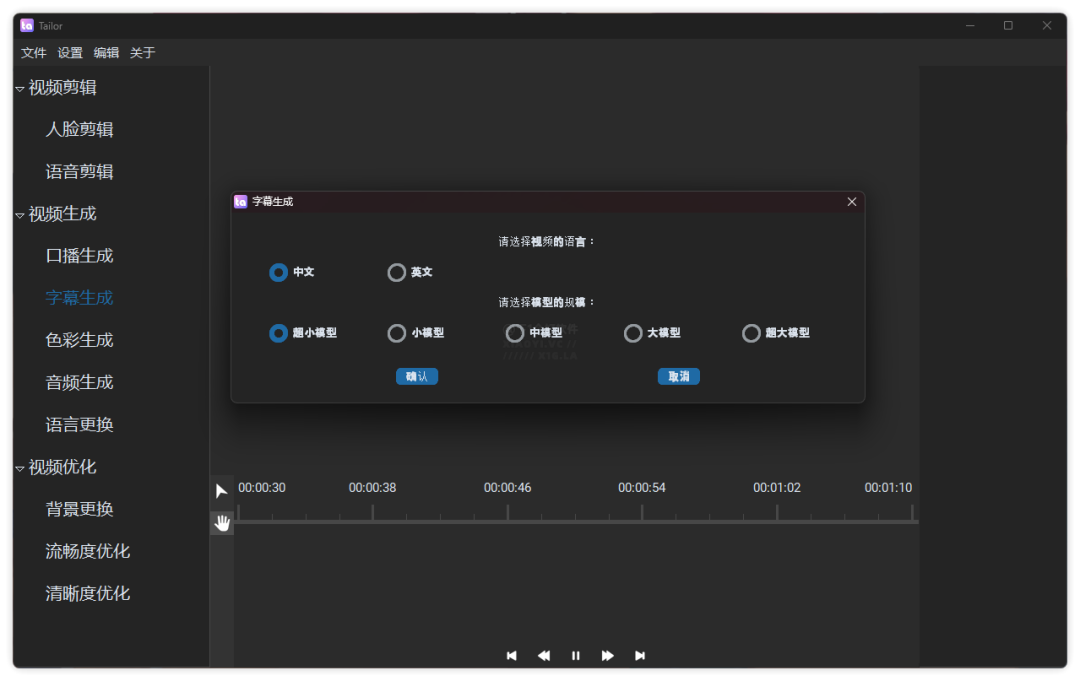Fast forward the video
This screenshot has width=1080, height=681.
click(608, 655)
